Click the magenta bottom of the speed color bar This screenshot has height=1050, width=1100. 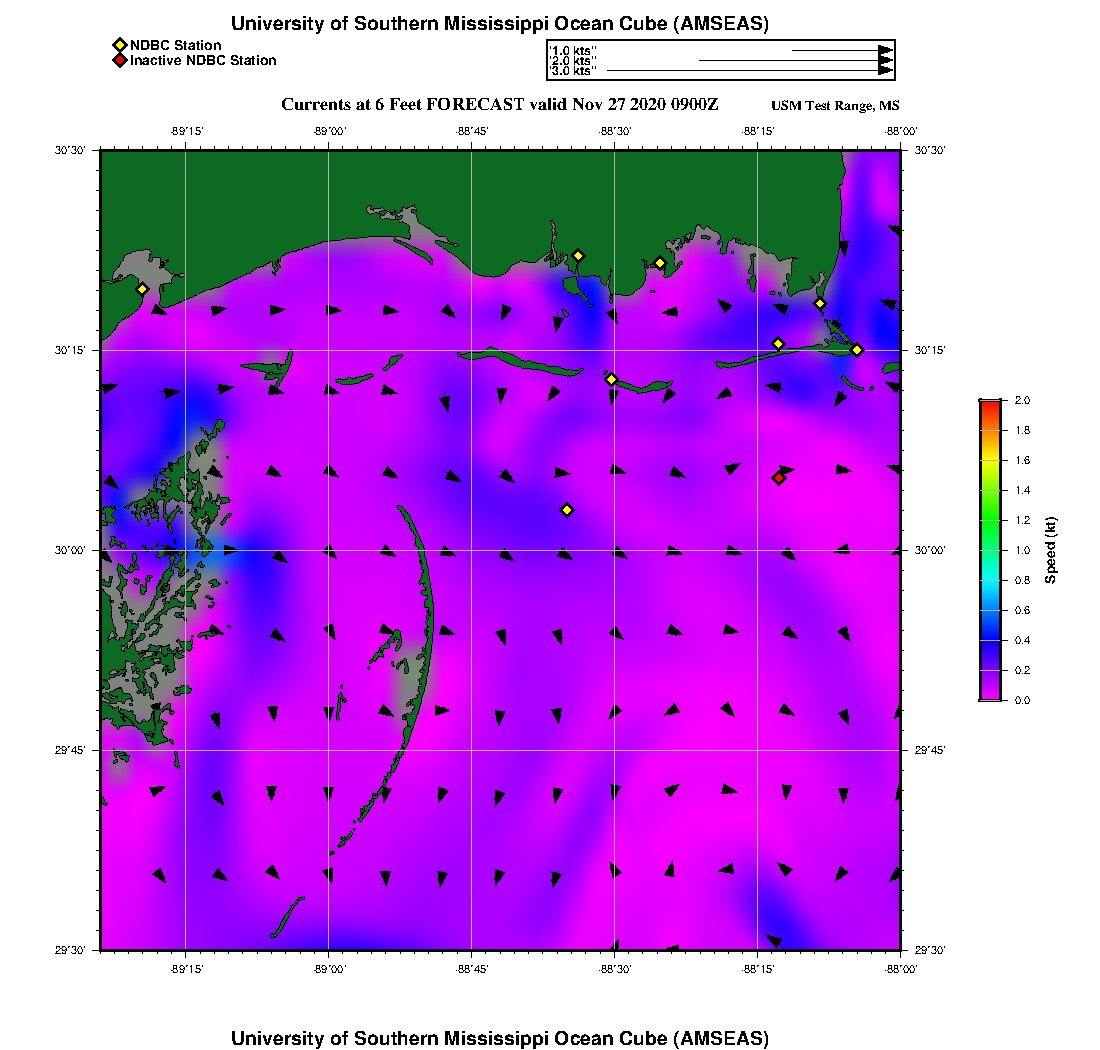pyautogui.click(x=990, y=696)
